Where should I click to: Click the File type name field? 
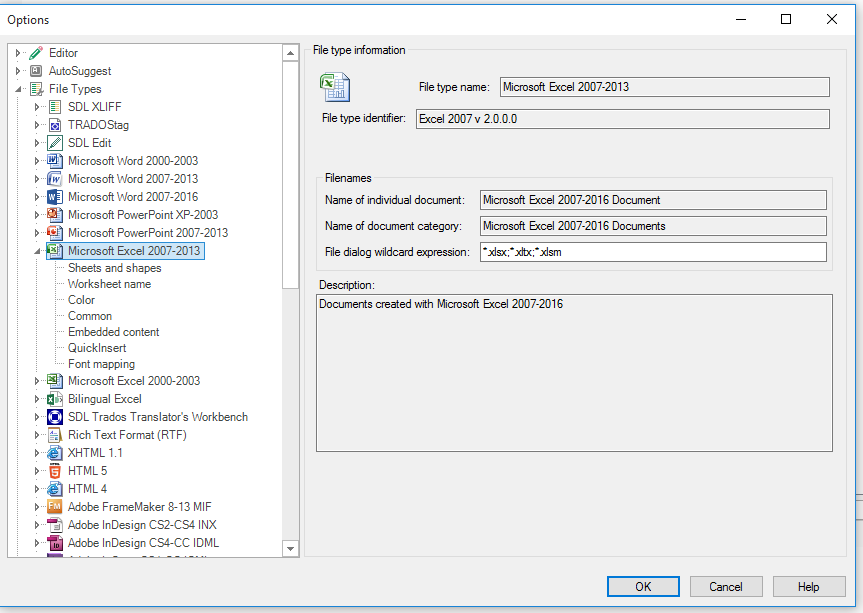pyautogui.click(x=665, y=87)
